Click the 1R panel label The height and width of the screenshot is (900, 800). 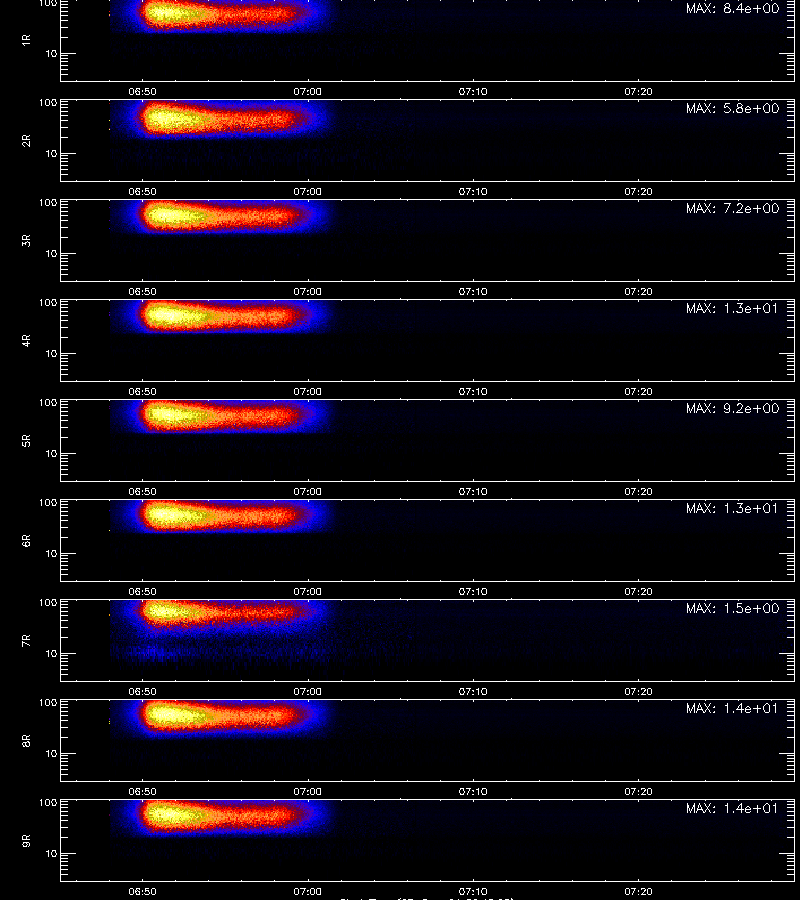coord(26,40)
